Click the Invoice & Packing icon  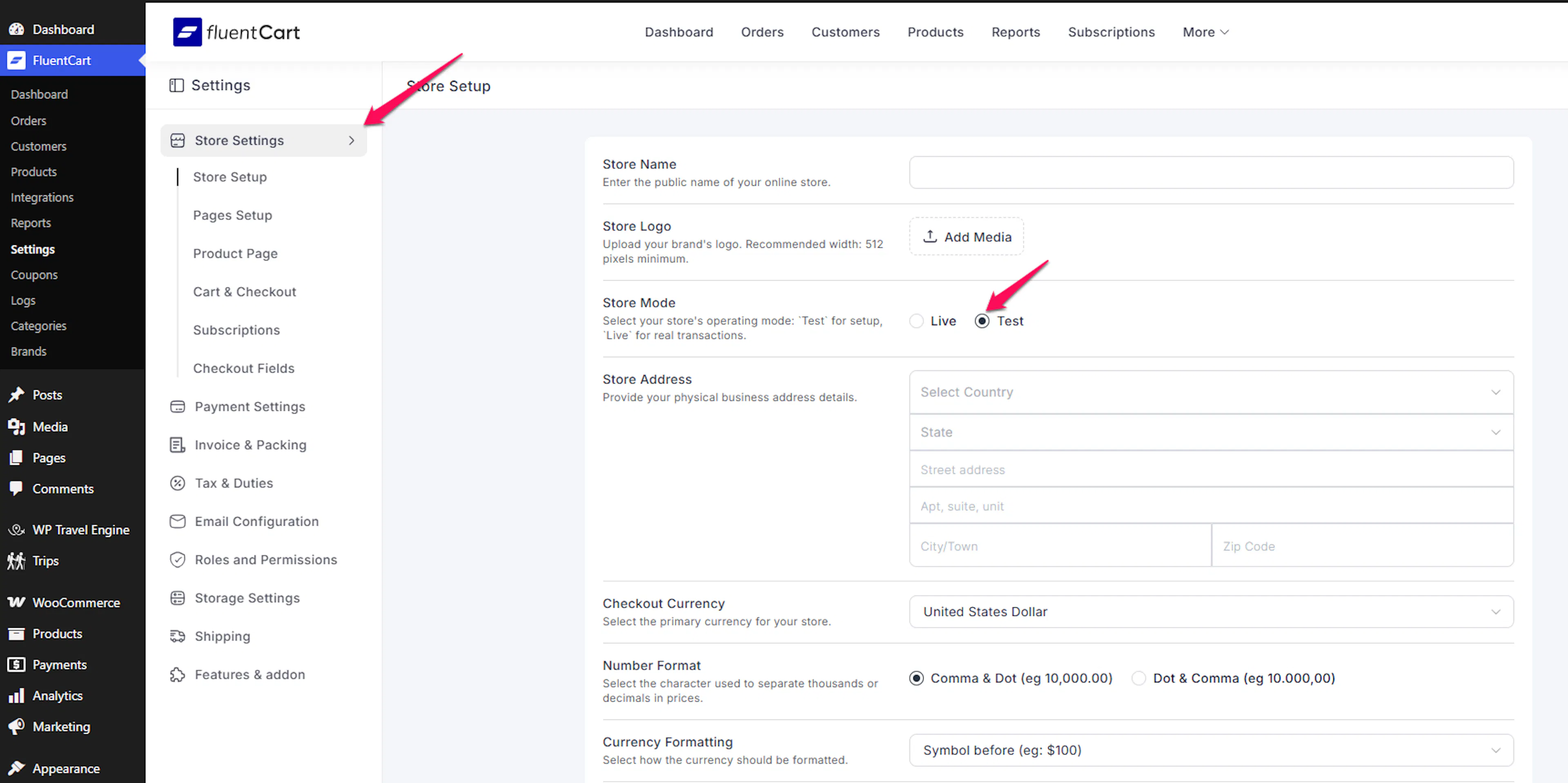click(177, 445)
